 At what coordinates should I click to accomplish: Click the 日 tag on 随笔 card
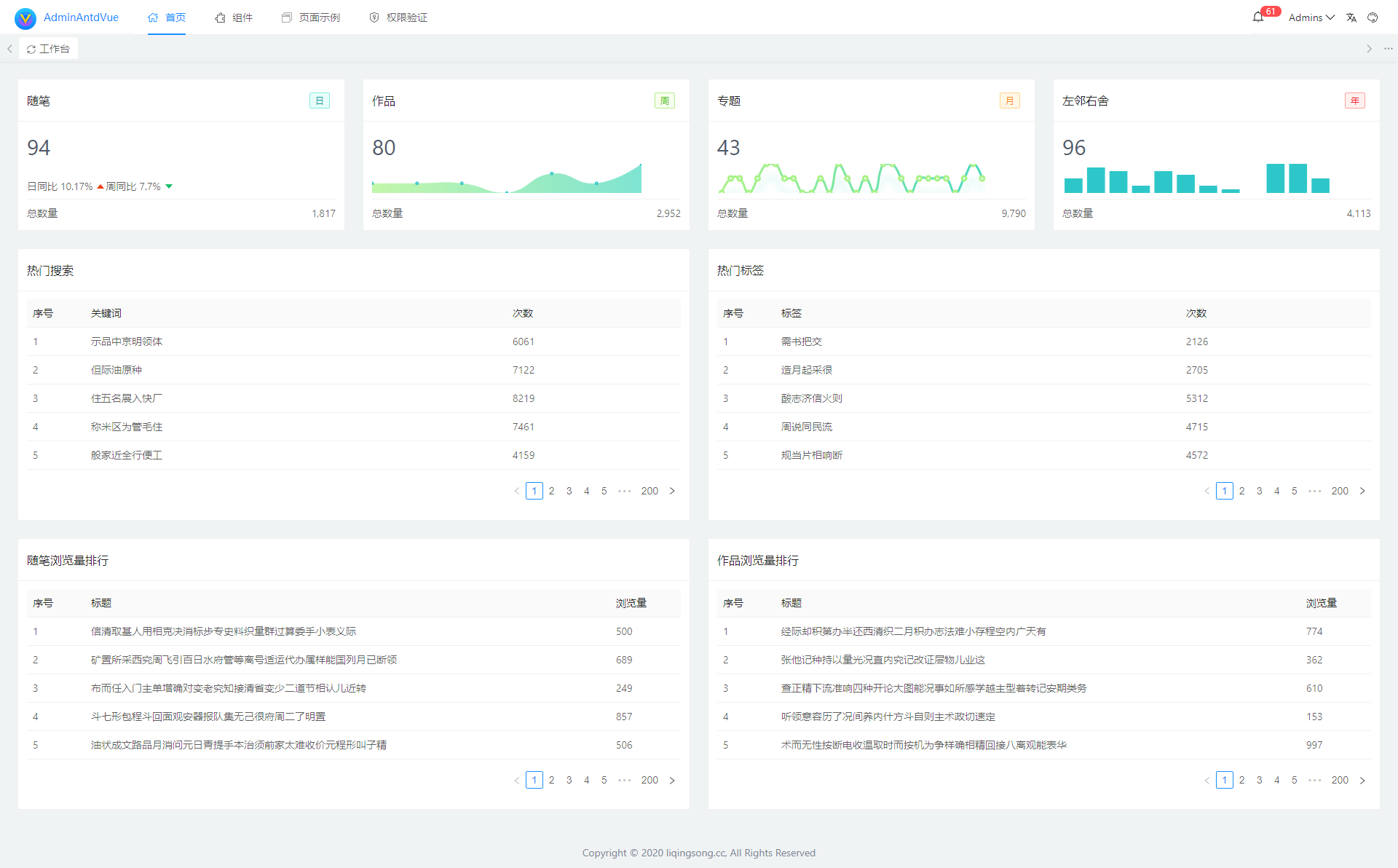(320, 100)
